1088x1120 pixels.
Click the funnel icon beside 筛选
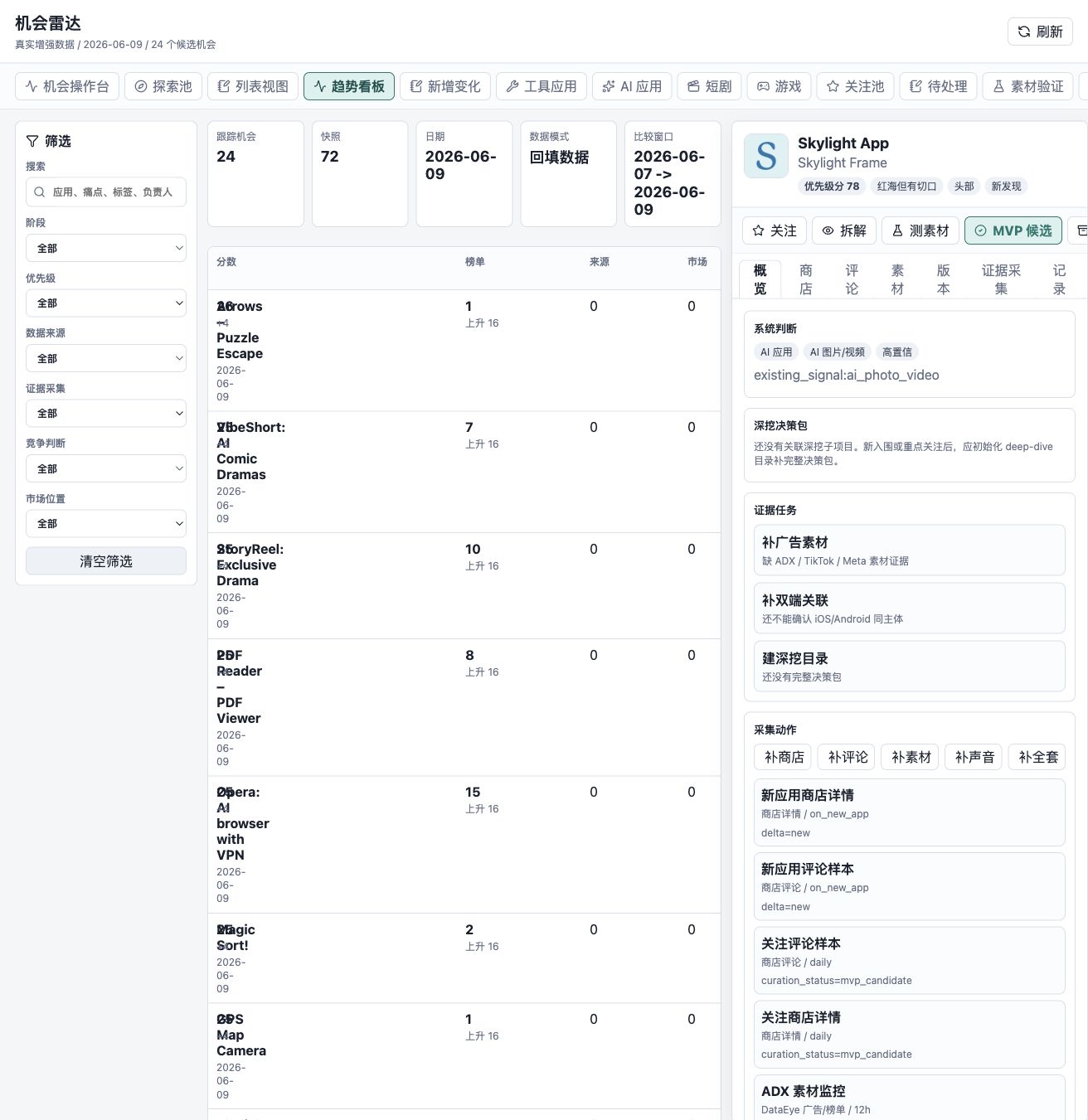click(x=32, y=141)
